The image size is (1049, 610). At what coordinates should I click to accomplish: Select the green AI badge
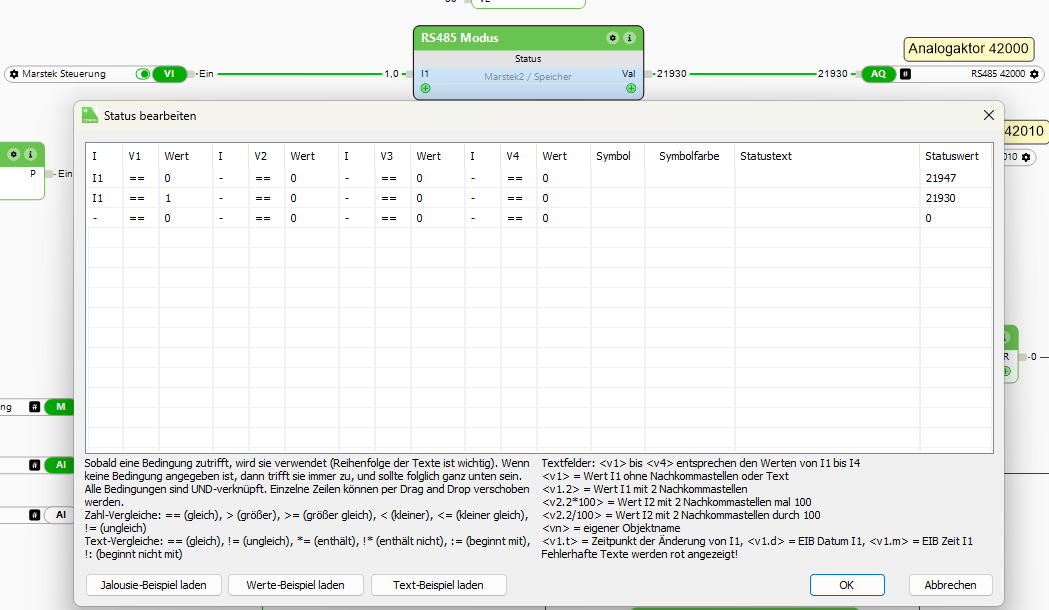click(60, 465)
